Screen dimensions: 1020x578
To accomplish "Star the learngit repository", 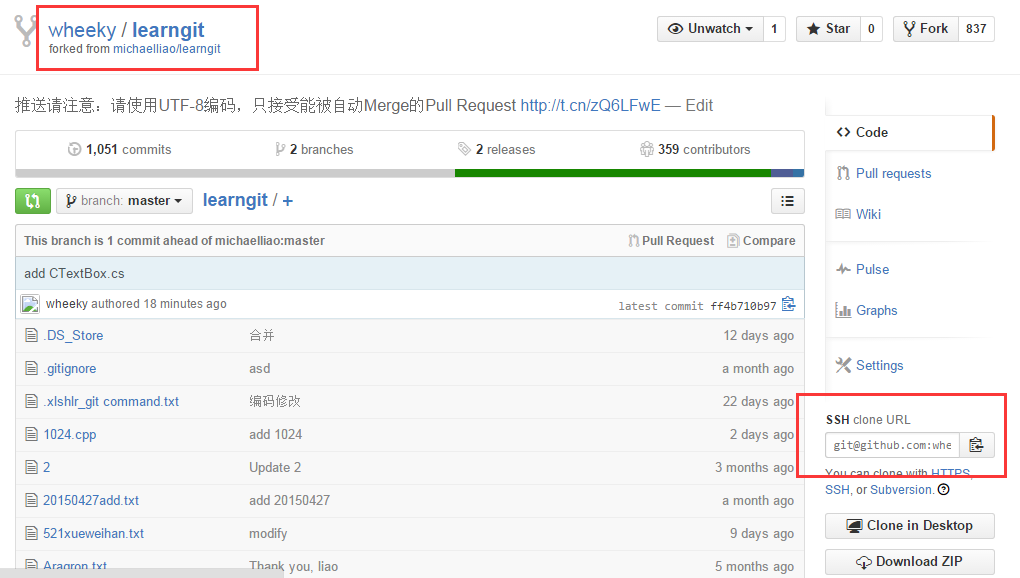I will coord(828,29).
